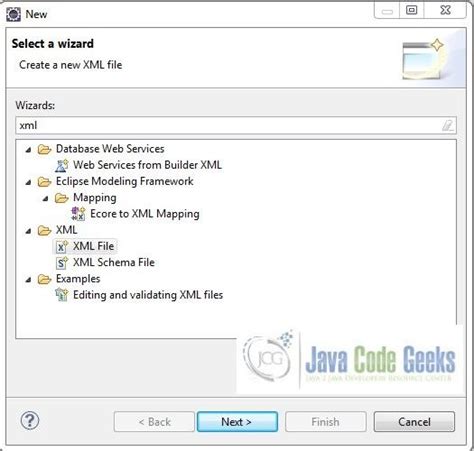Click the Cancel button
474x451 pixels.
414,422
